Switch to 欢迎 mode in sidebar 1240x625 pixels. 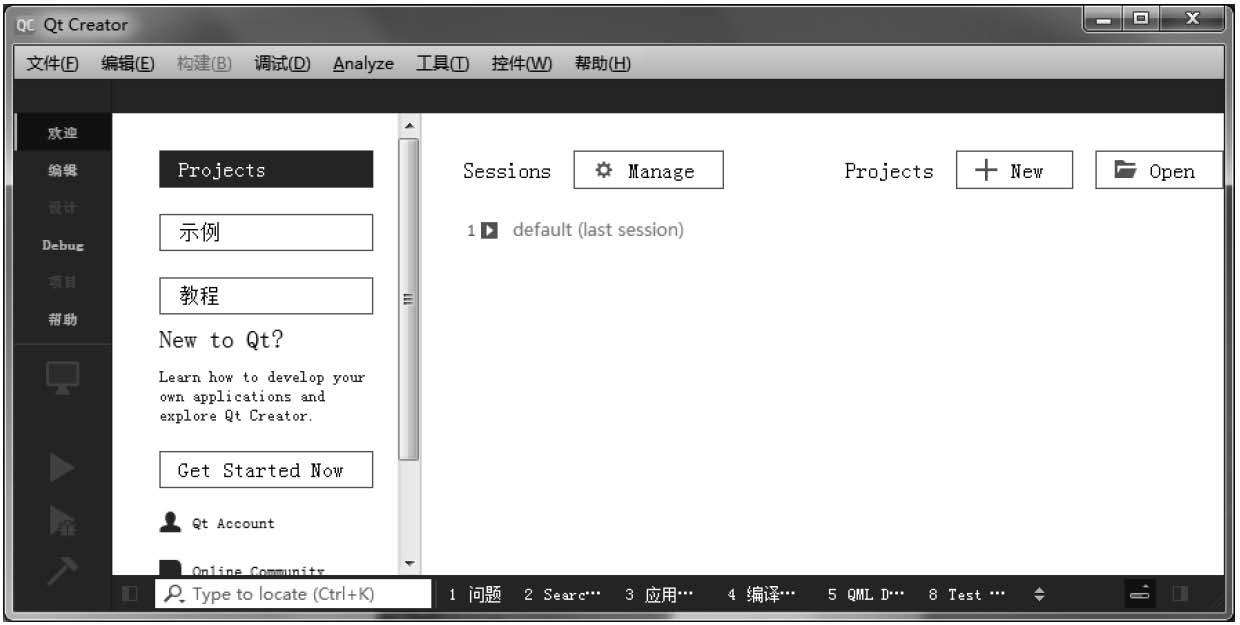coord(63,133)
